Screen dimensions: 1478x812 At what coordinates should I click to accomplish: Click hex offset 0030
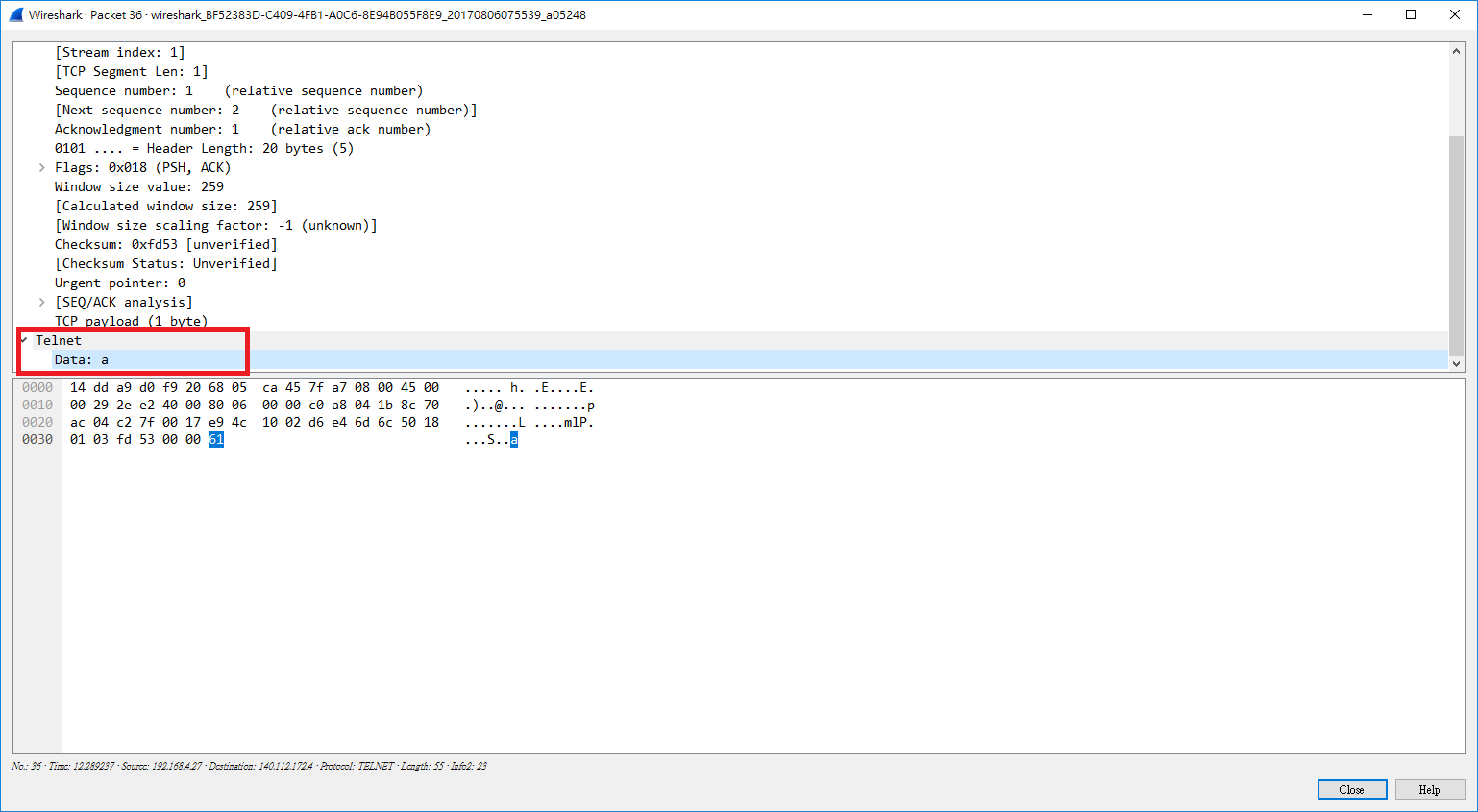37,439
